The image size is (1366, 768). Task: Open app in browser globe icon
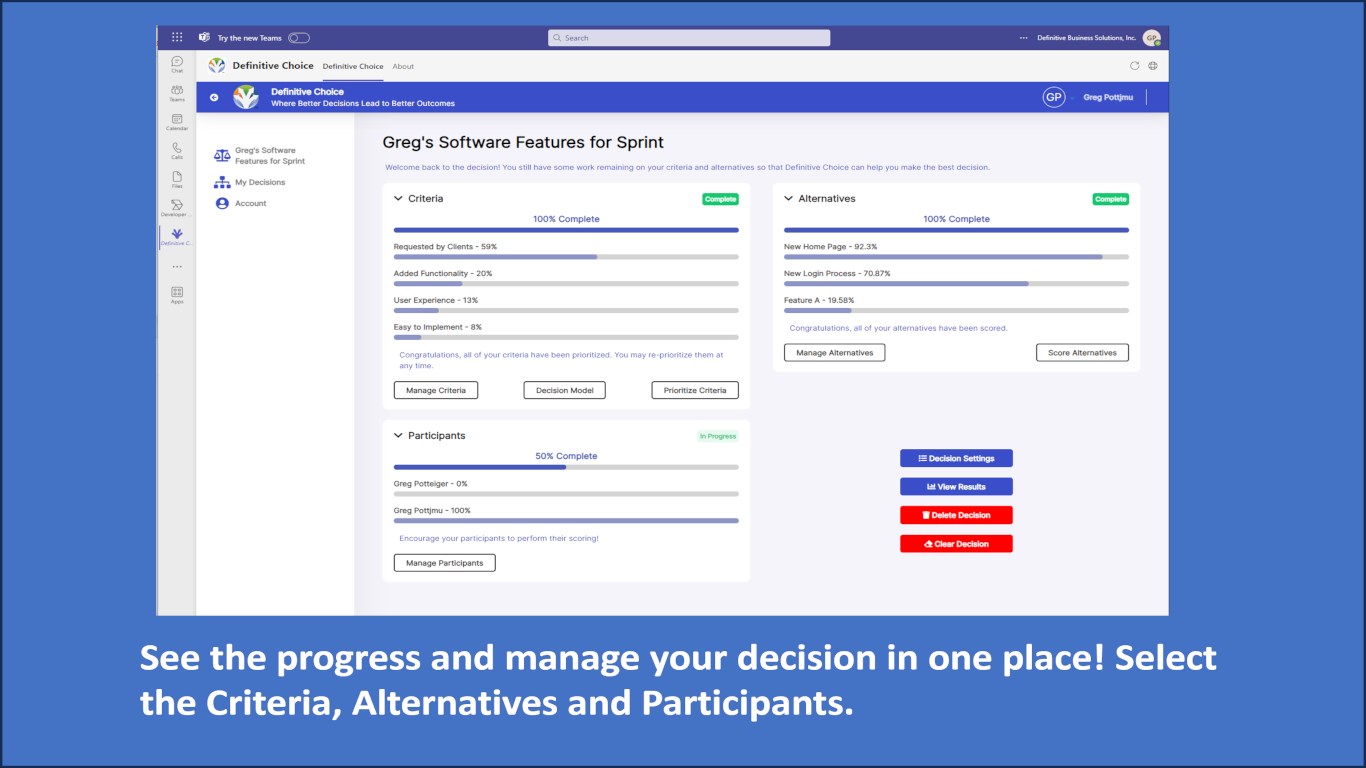point(1153,66)
